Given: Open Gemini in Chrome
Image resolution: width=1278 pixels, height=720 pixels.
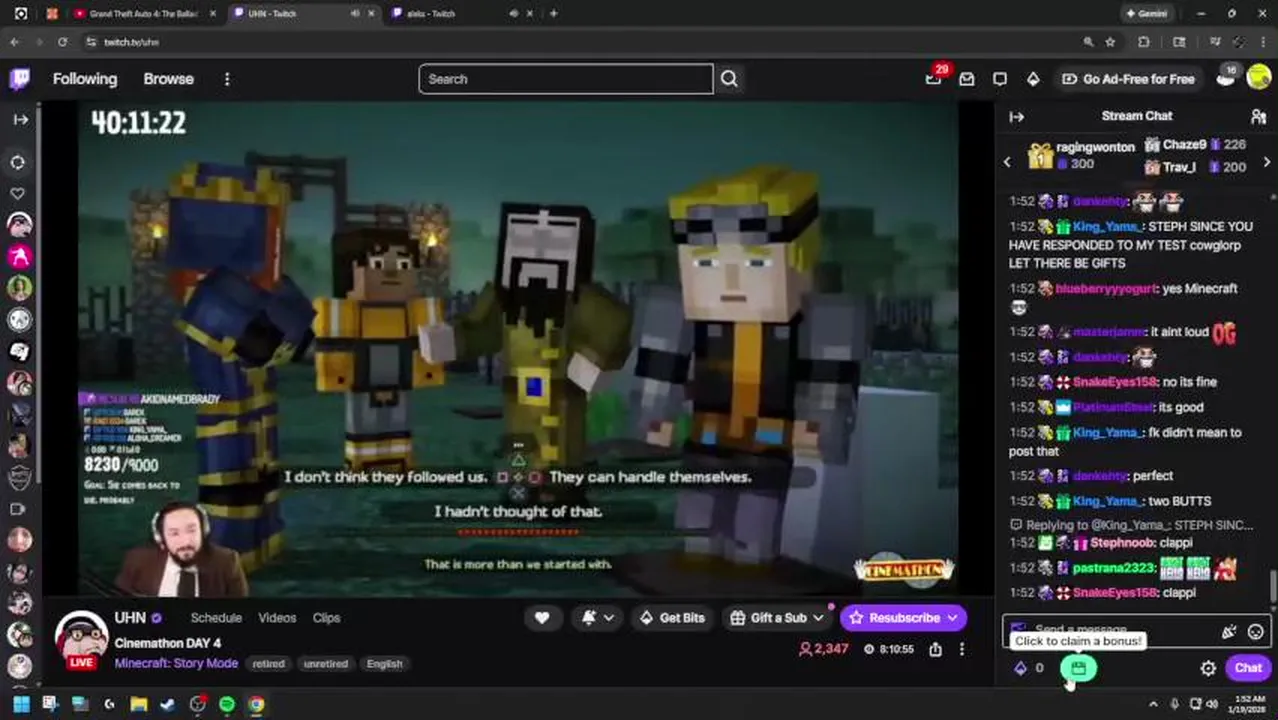Looking at the screenshot, I should [x=1147, y=14].
